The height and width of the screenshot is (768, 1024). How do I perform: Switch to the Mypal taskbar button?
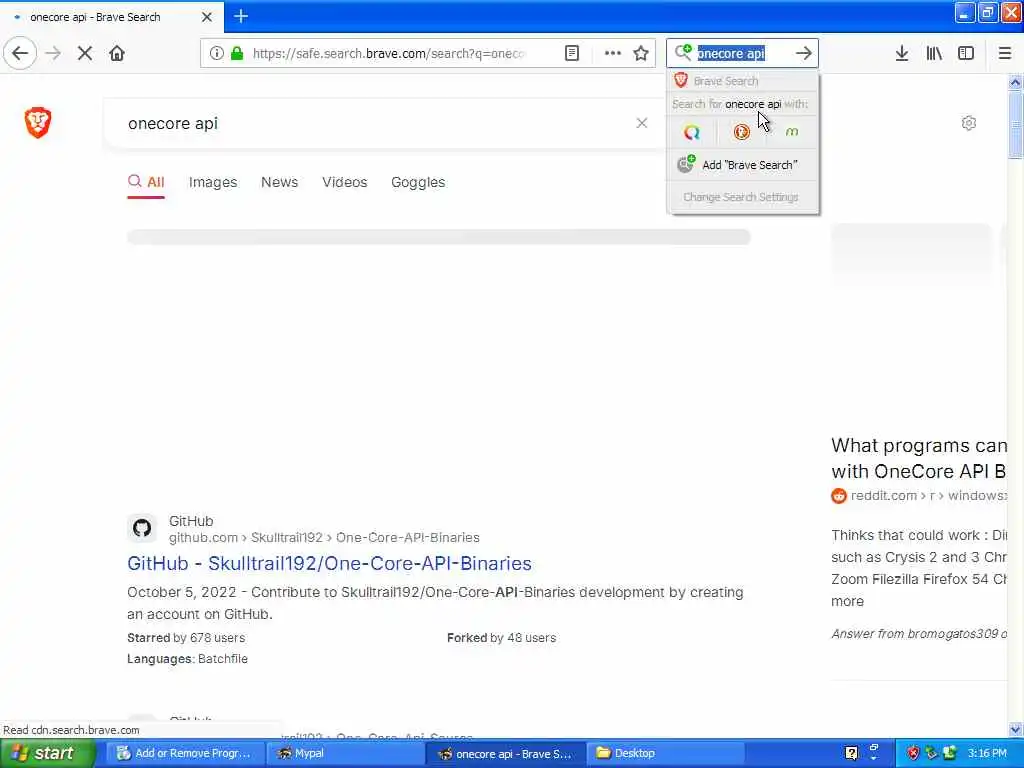click(x=345, y=754)
